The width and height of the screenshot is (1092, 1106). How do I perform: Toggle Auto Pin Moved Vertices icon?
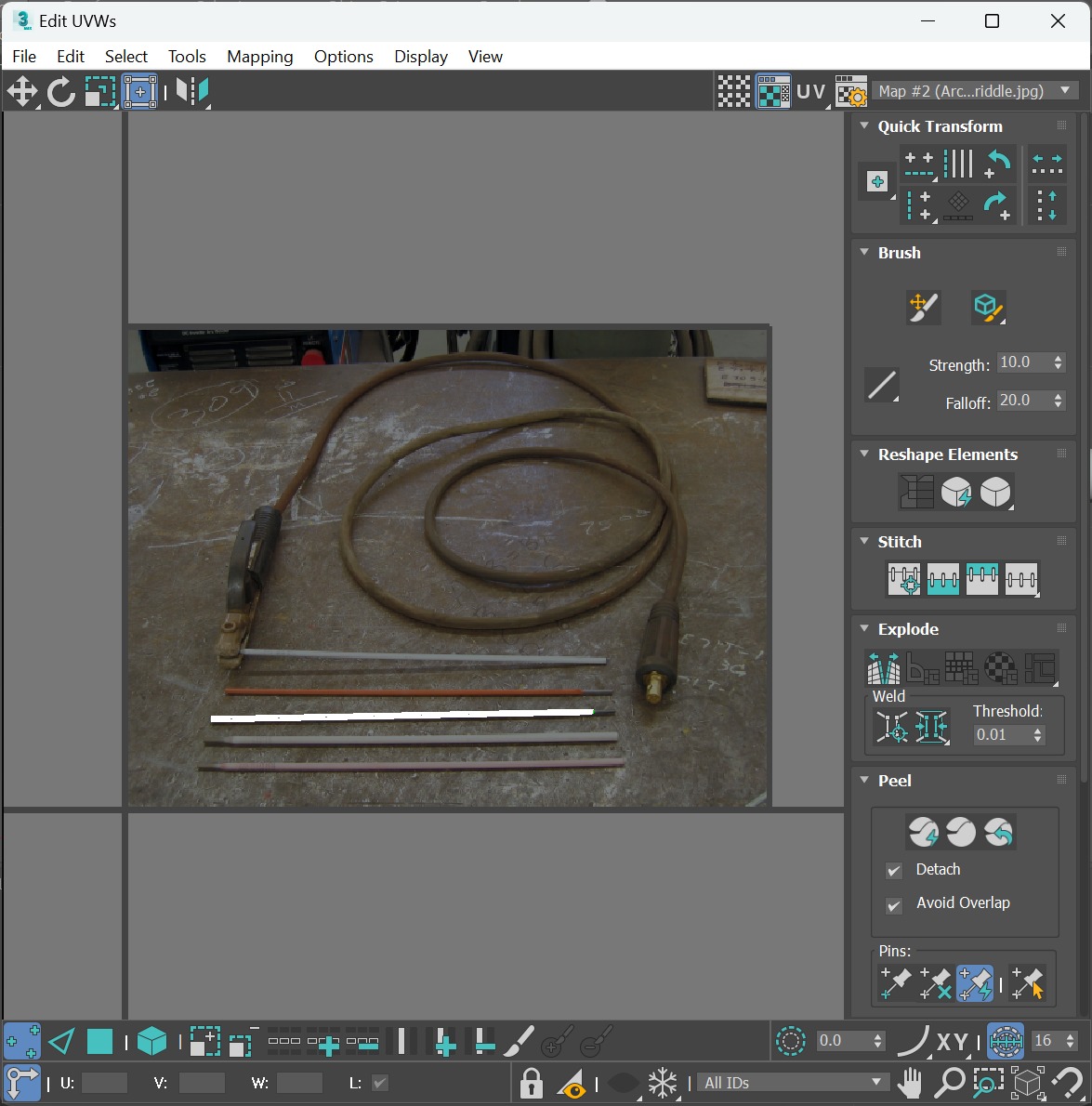[975, 983]
